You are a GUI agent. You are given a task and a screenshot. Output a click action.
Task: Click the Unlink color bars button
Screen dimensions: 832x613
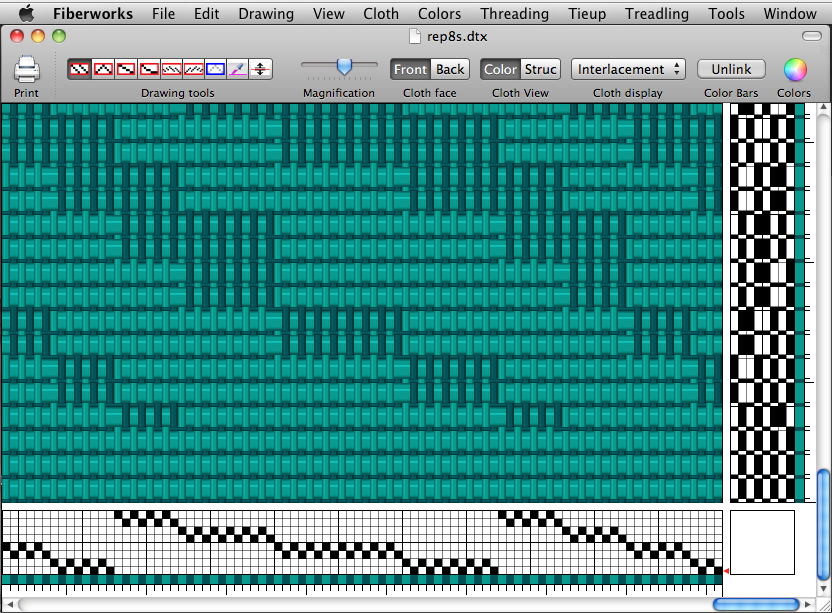point(731,69)
